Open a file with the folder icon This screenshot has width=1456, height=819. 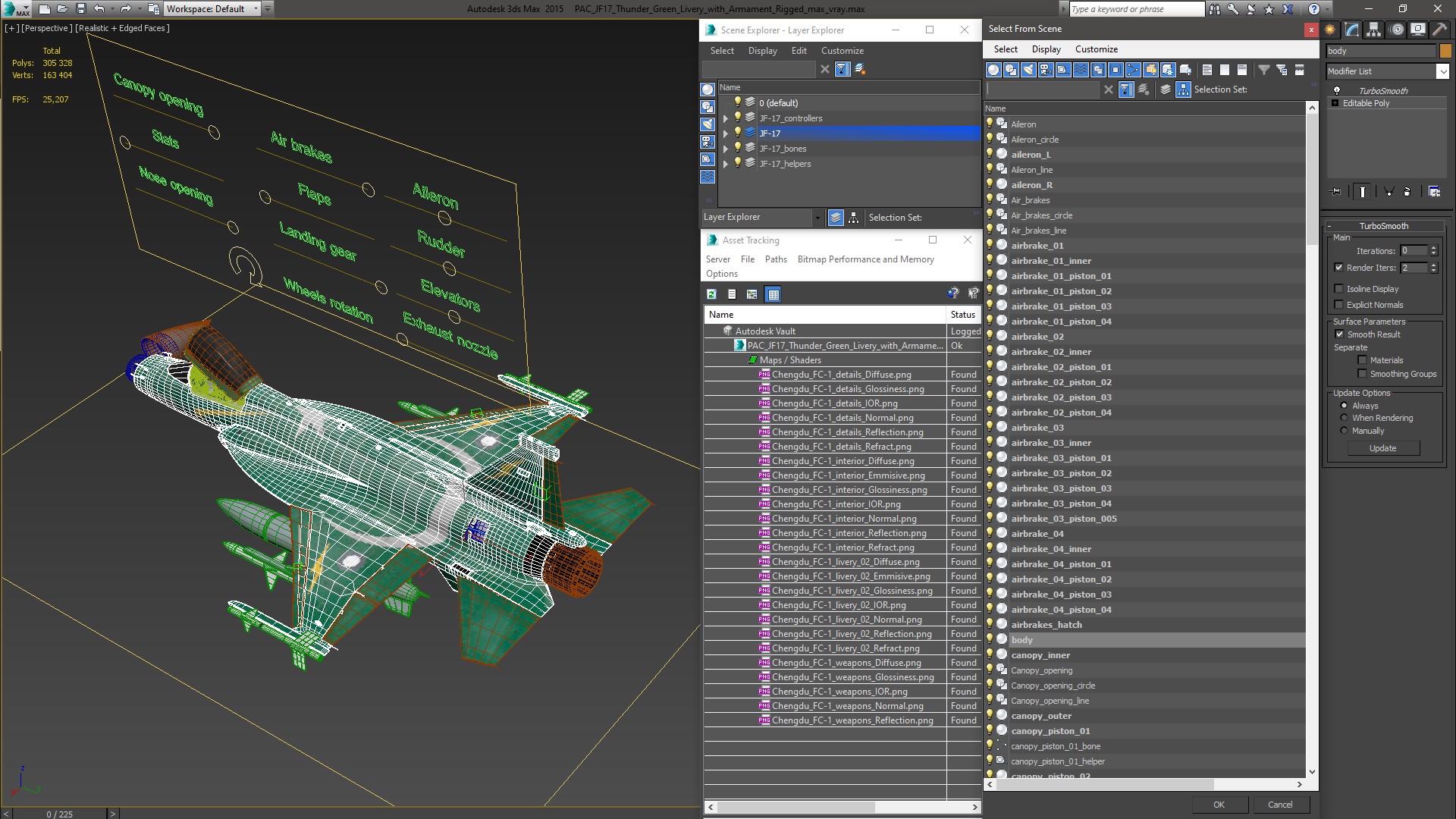pyautogui.click(x=63, y=9)
